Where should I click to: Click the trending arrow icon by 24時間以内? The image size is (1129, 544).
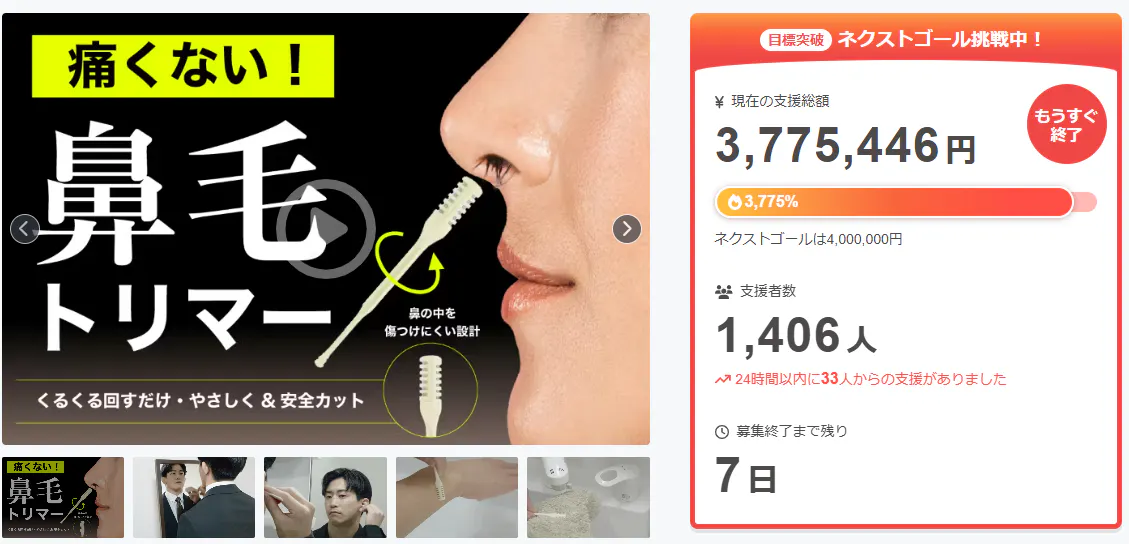click(x=722, y=379)
